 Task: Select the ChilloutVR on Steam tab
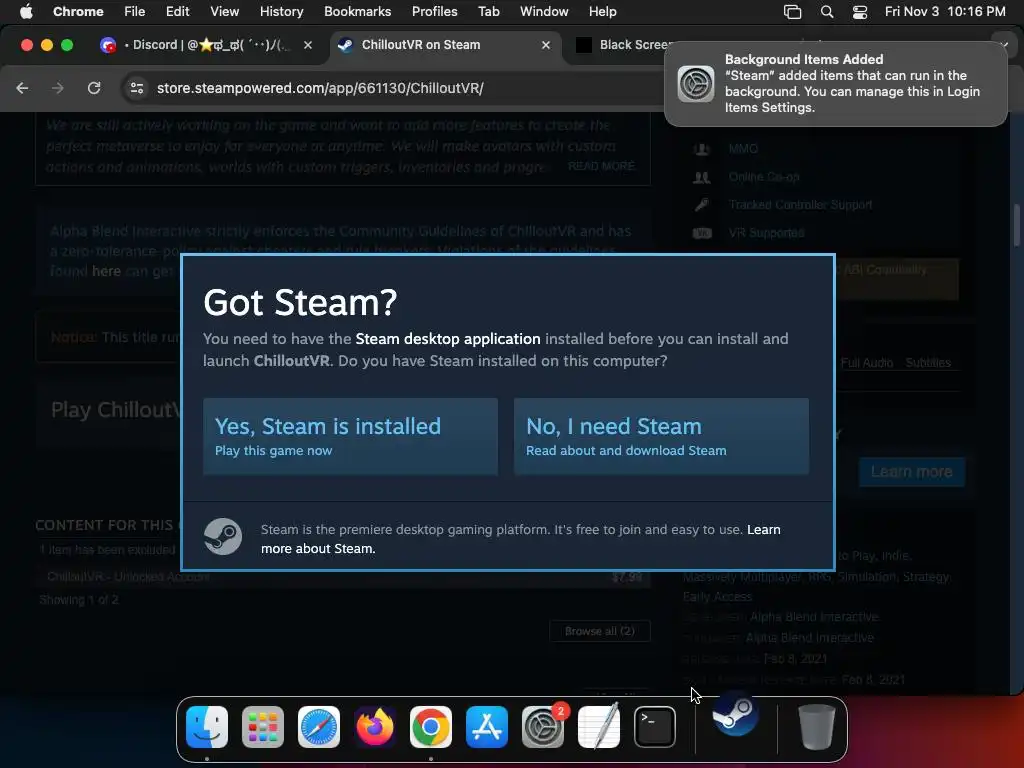(x=445, y=45)
